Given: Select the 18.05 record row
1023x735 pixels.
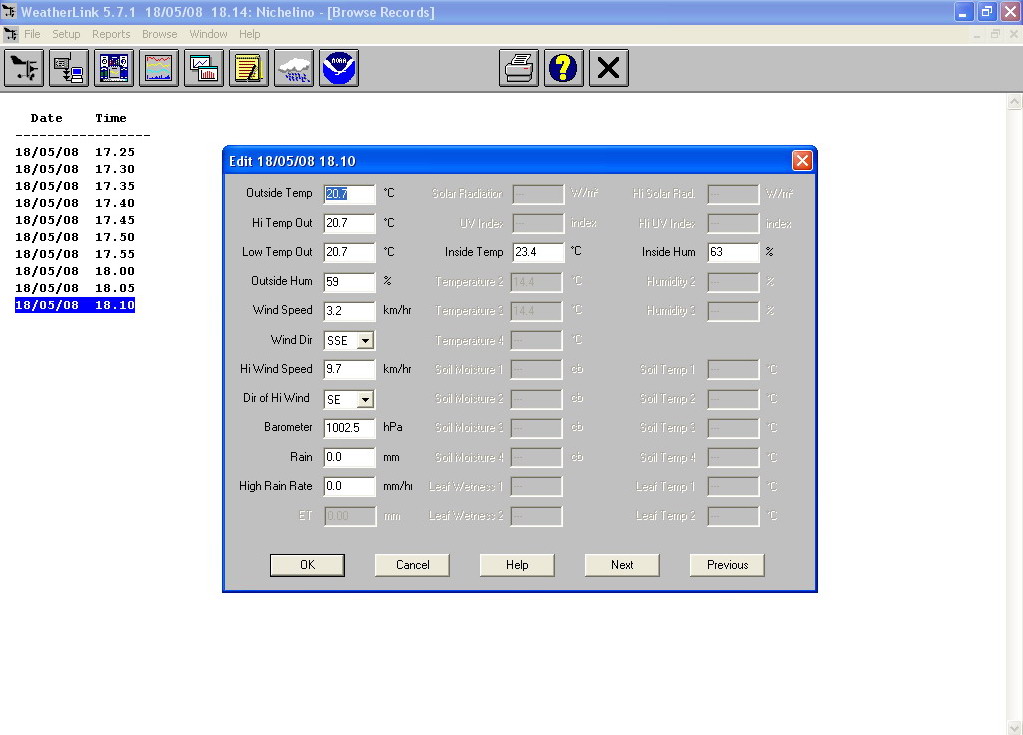Looking at the screenshot, I should coord(75,288).
